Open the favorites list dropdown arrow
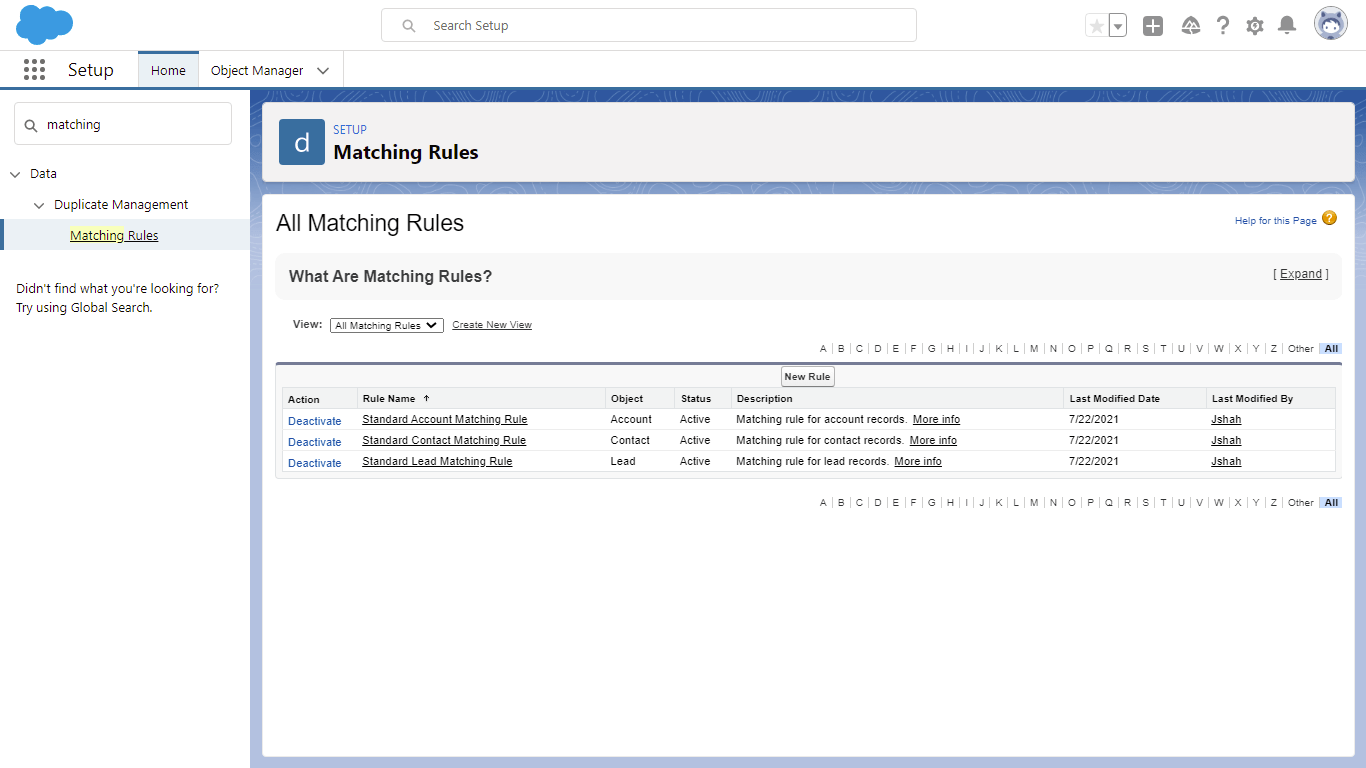 point(1118,26)
